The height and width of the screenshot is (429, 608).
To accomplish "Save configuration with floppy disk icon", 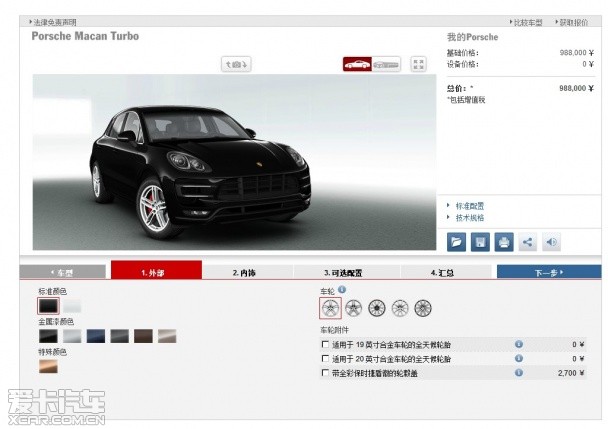I will 480,242.
